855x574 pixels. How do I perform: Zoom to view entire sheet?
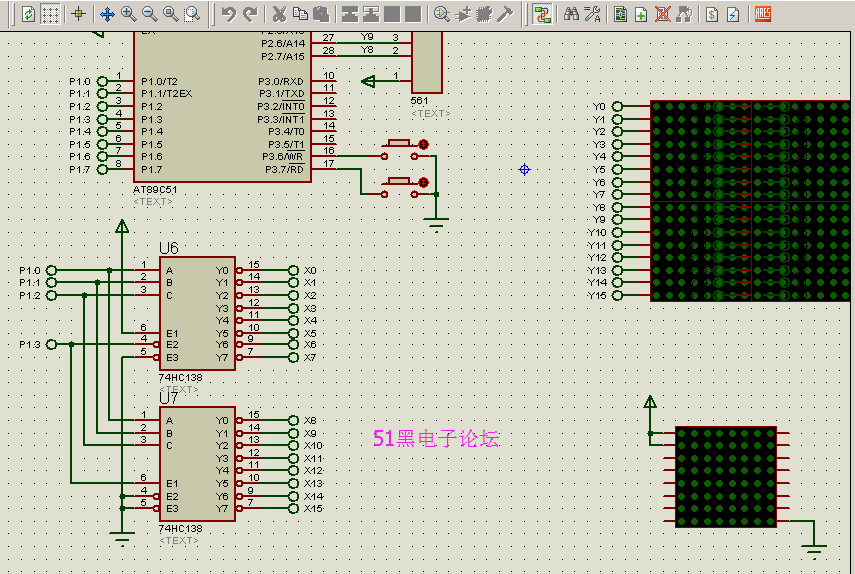[171, 14]
